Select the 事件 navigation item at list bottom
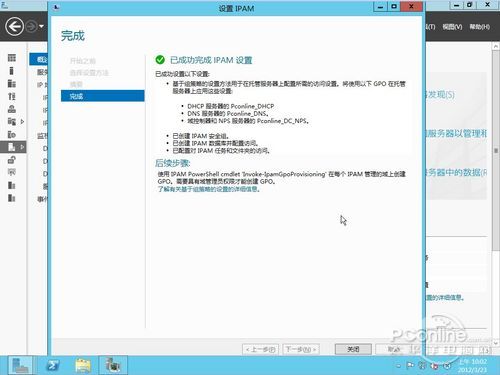The width and height of the screenshot is (500, 375). (x=42, y=199)
